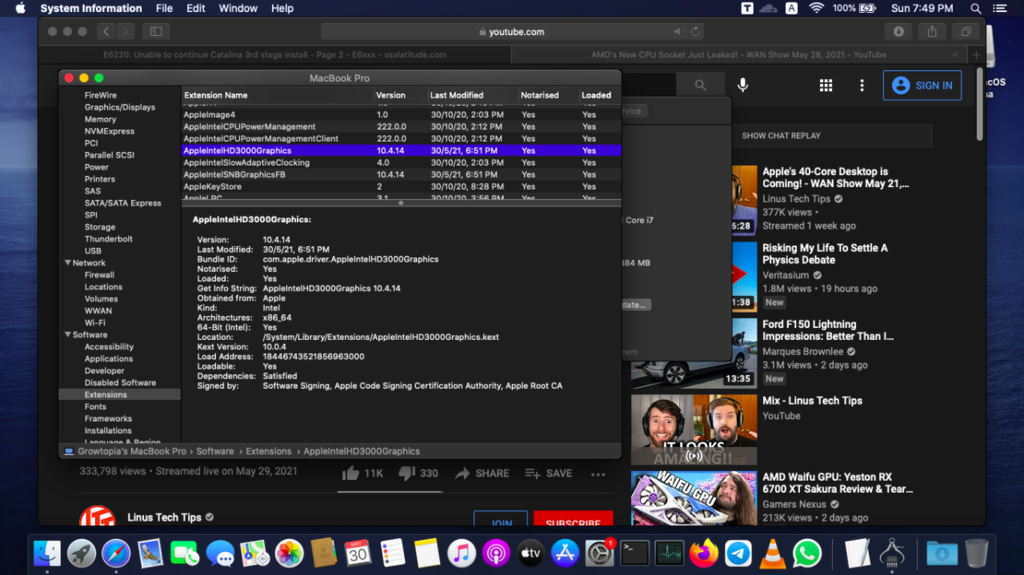This screenshot has width=1024, height=575.
Task: Click the YouTube search magnifier icon
Action: tap(701, 86)
